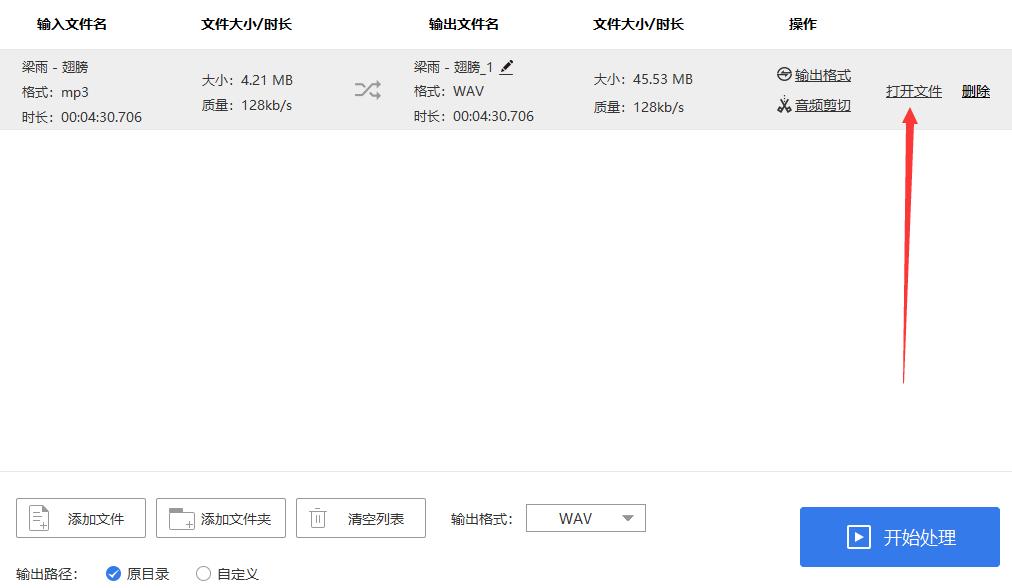
Task: Click the 输出格式 text link for the file
Action: (821, 74)
